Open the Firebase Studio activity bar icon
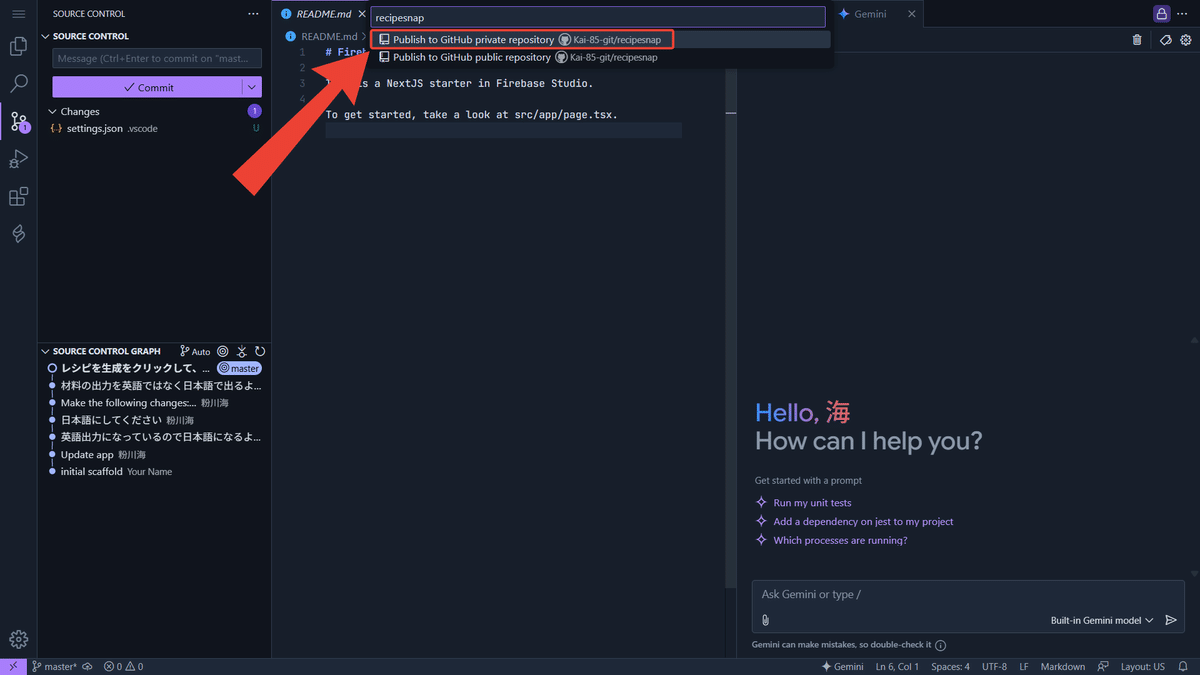 (18, 234)
